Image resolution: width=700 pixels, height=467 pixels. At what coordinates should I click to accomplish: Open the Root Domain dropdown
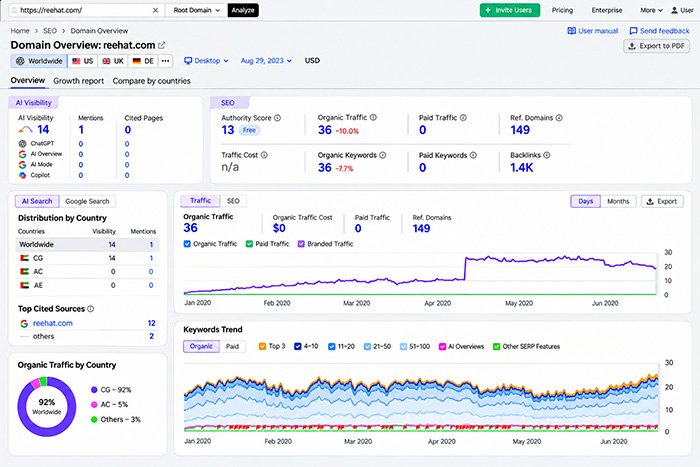point(196,10)
